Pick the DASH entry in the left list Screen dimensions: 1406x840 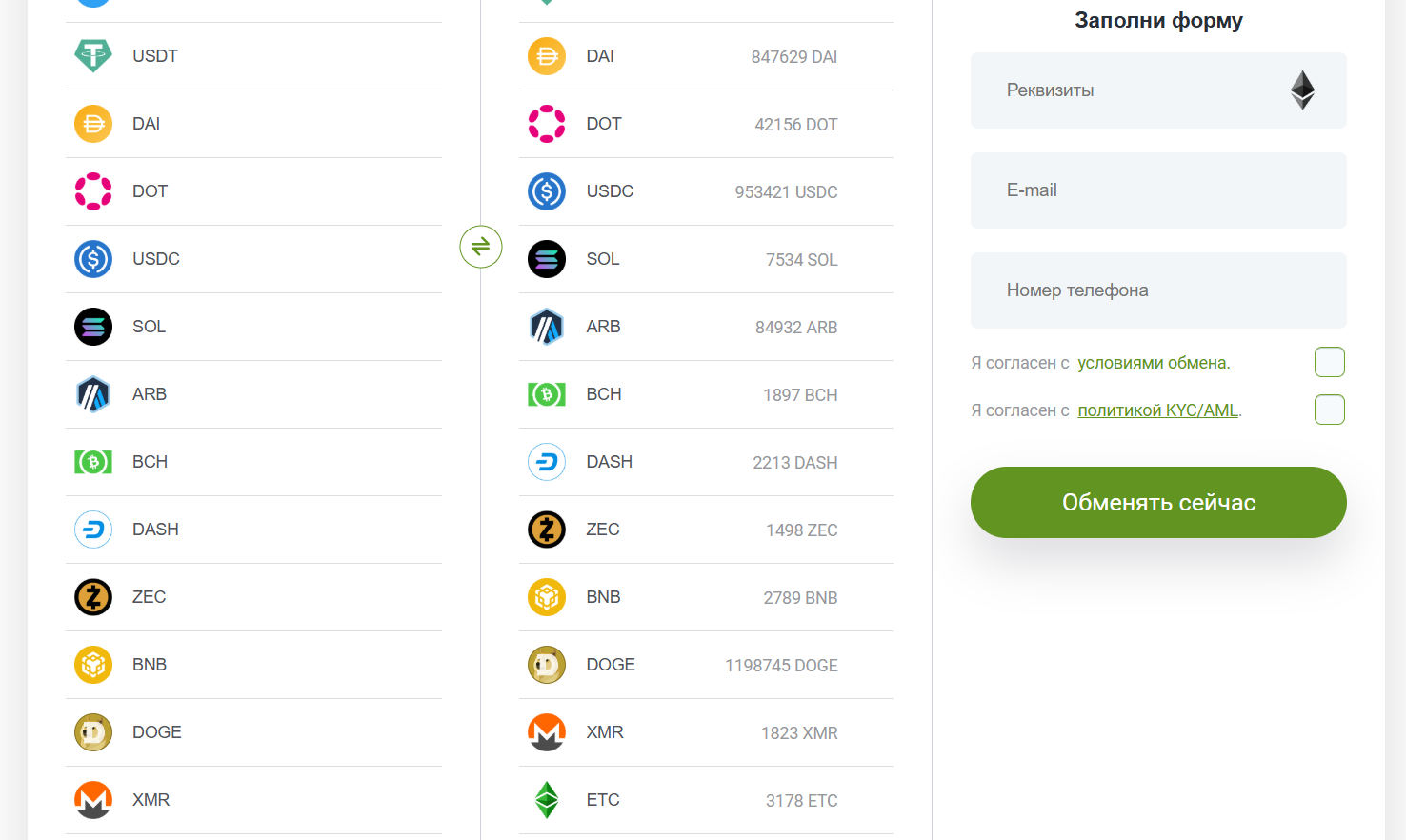(x=253, y=530)
